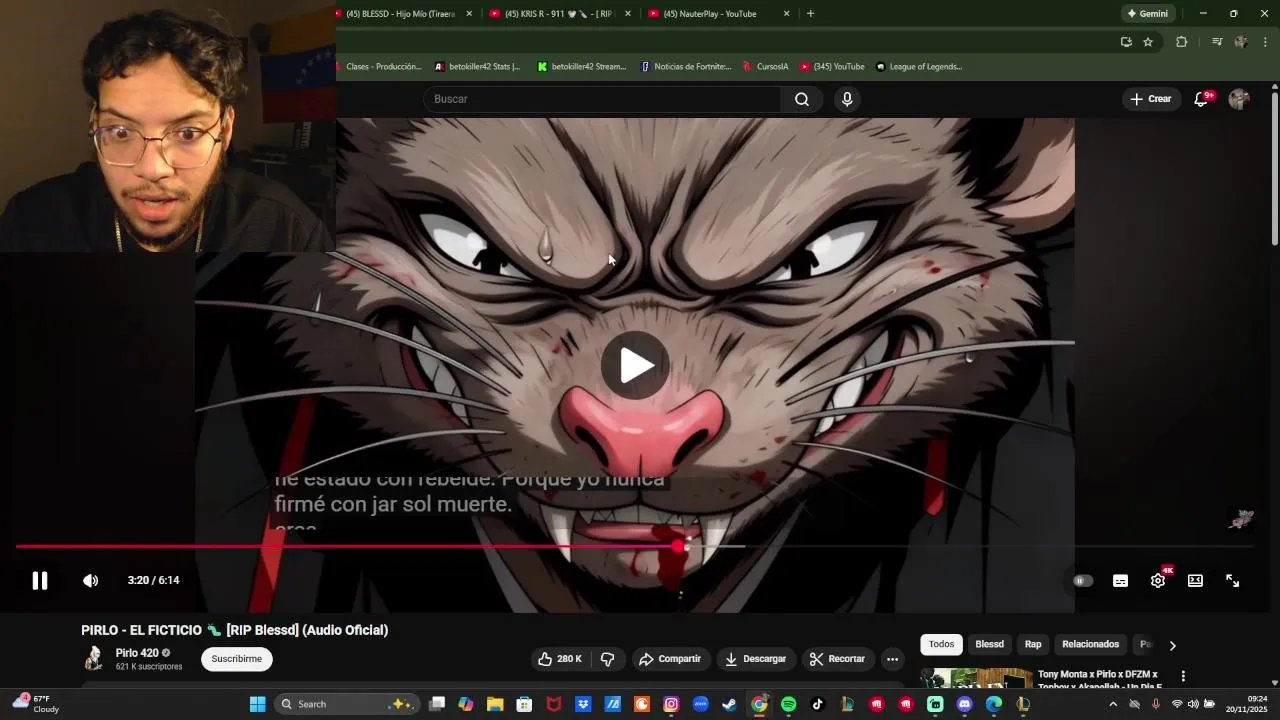Open the Pirlo 420 channel name link
The height and width of the screenshot is (720, 1280).
coord(137,653)
